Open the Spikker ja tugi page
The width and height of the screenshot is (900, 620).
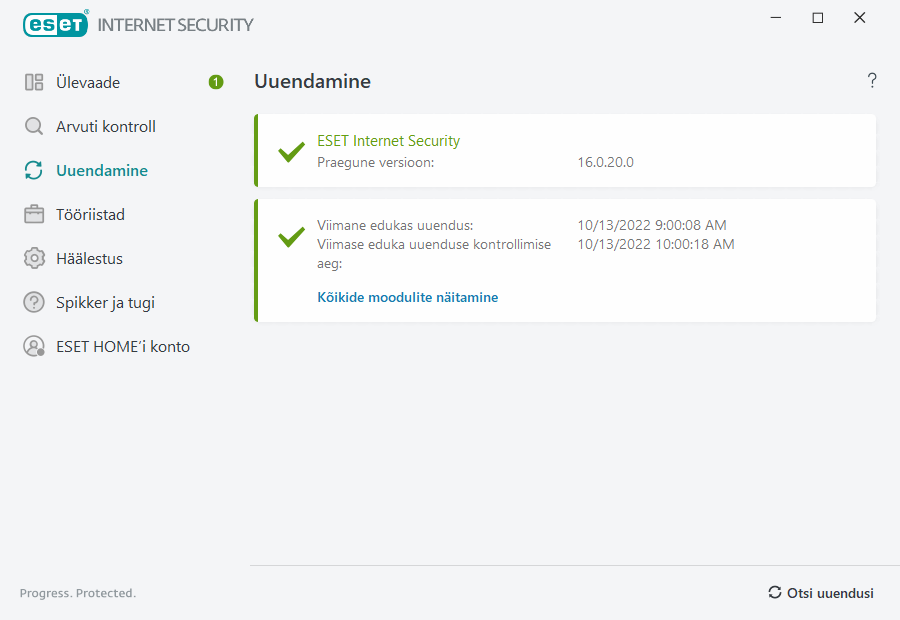pyautogui.click(x=105, y=302)
